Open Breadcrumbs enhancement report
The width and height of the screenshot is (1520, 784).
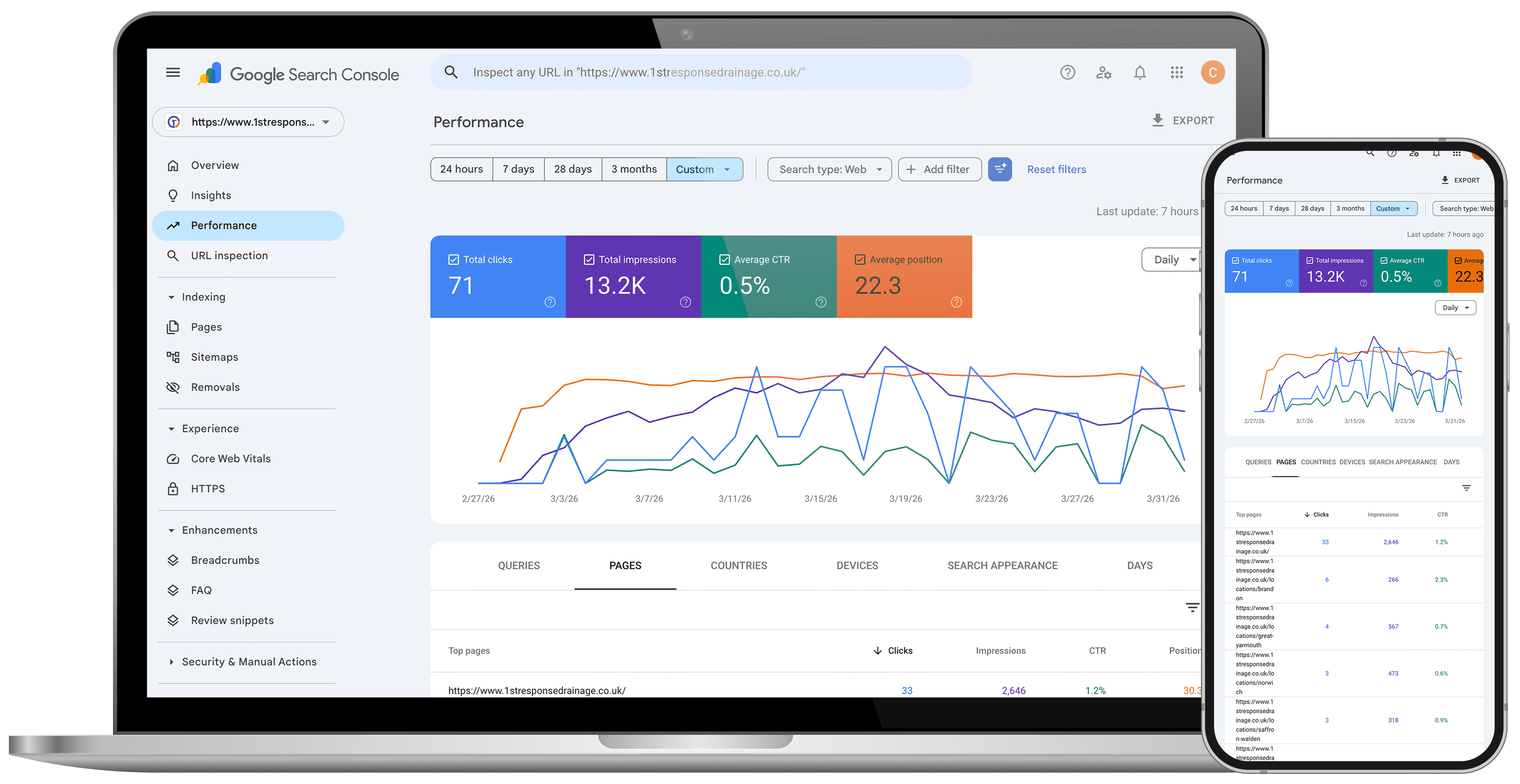[248, 560]
